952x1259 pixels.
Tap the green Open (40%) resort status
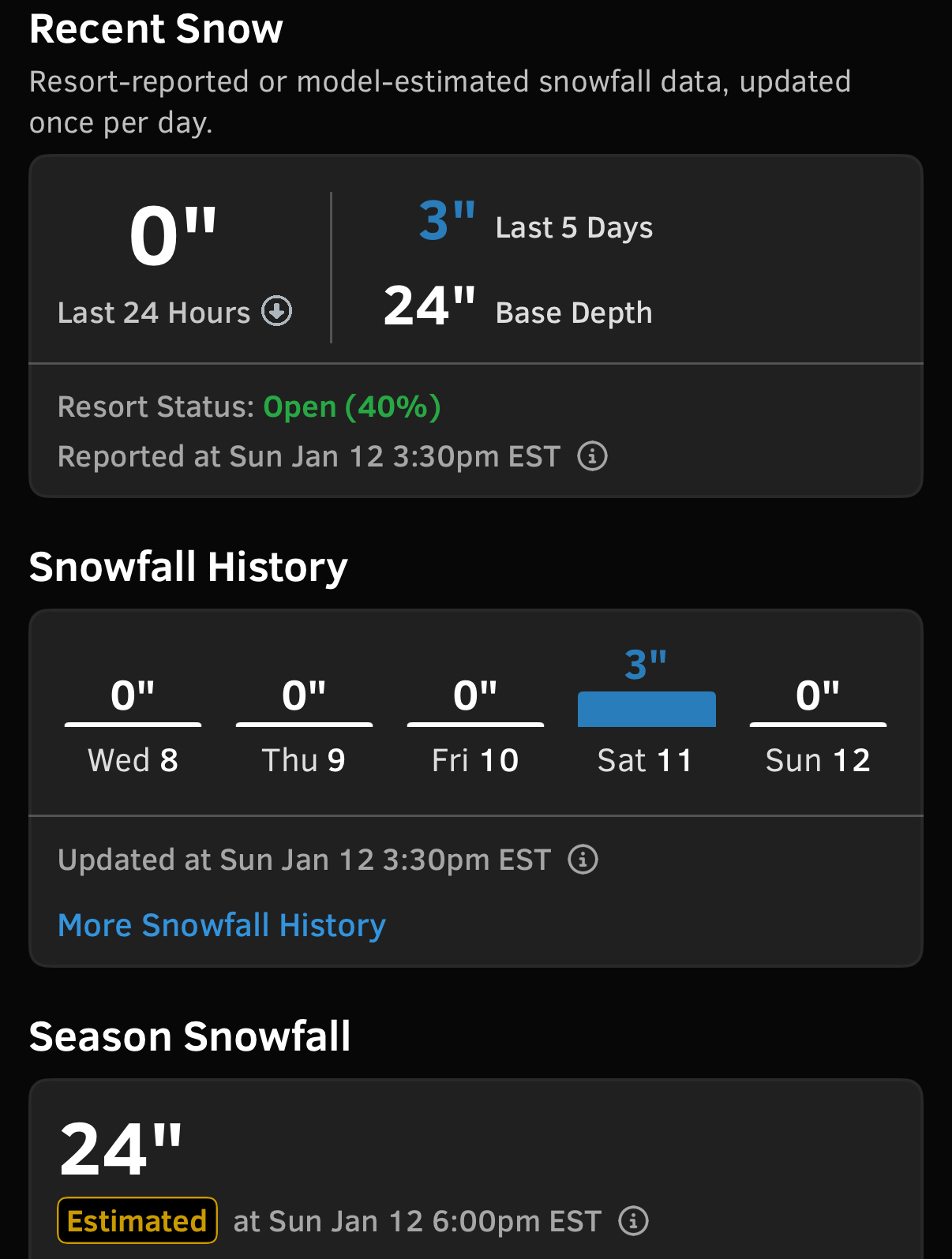352,407
